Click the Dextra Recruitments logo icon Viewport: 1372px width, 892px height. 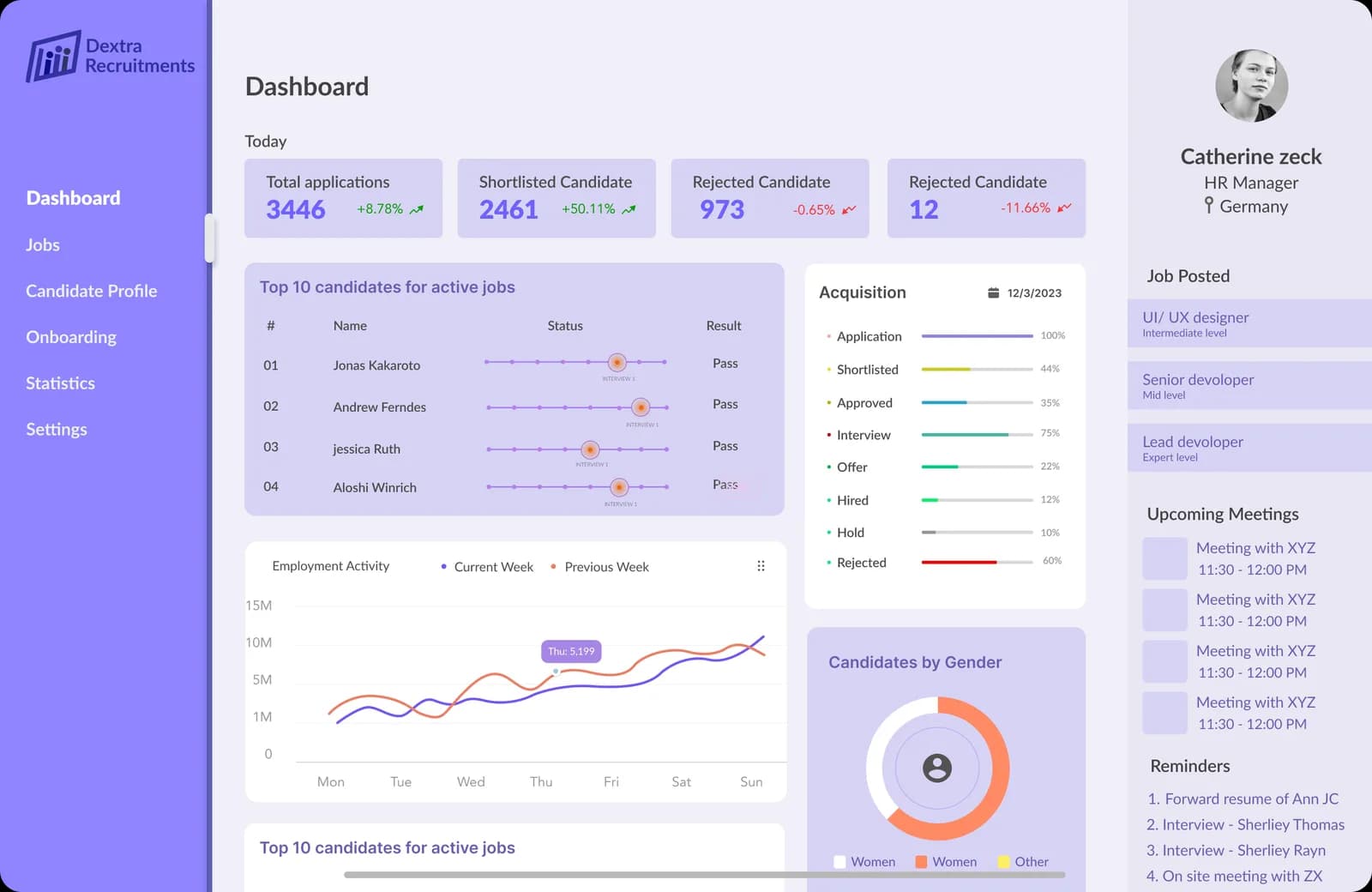click(x=52, y=57)
